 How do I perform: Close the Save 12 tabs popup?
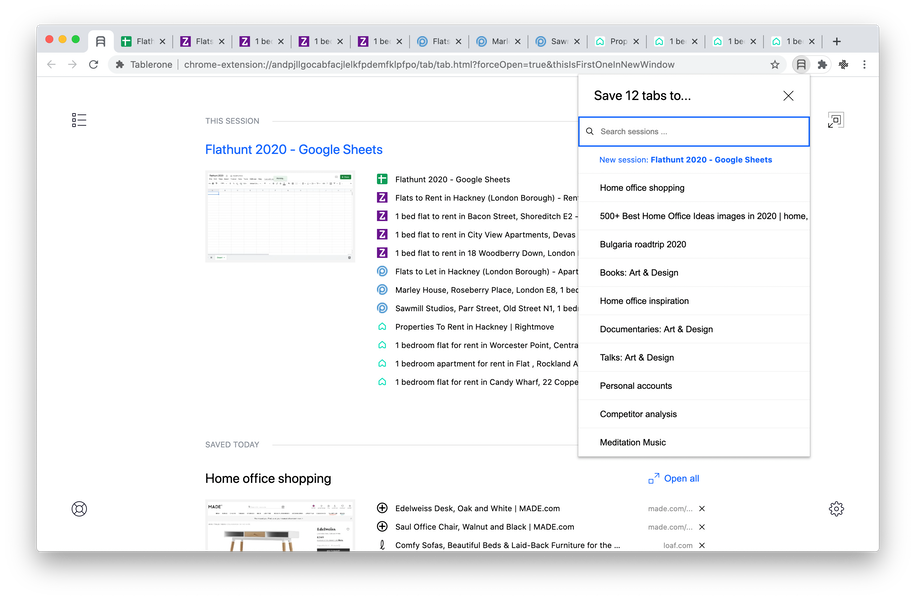pyautogui.click(x=788, y=96)
